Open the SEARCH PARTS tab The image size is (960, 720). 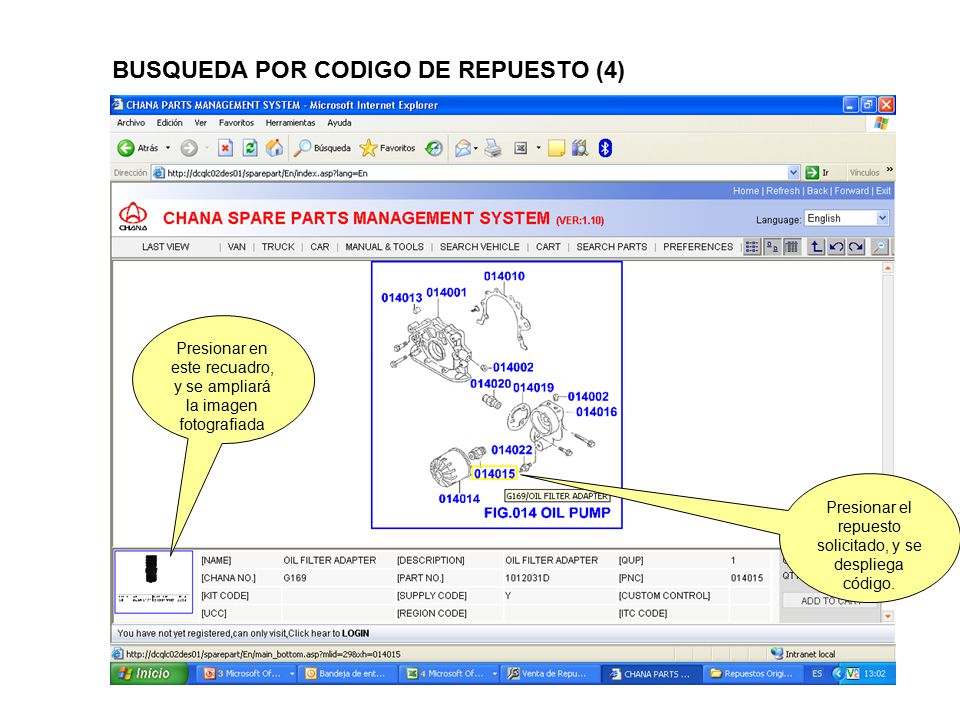click(x=612, y=247)
